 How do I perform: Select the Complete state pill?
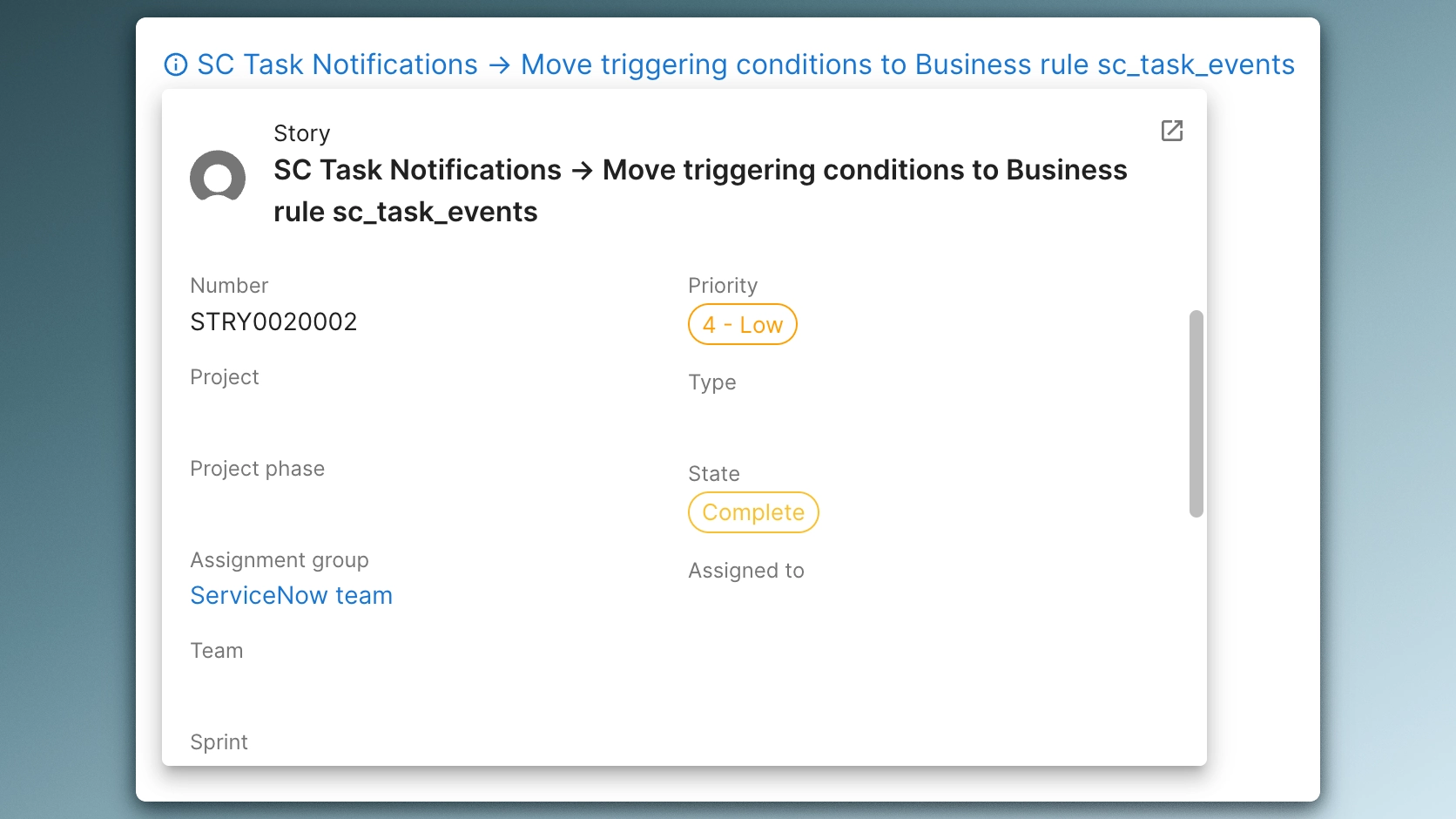pos(752,512)
